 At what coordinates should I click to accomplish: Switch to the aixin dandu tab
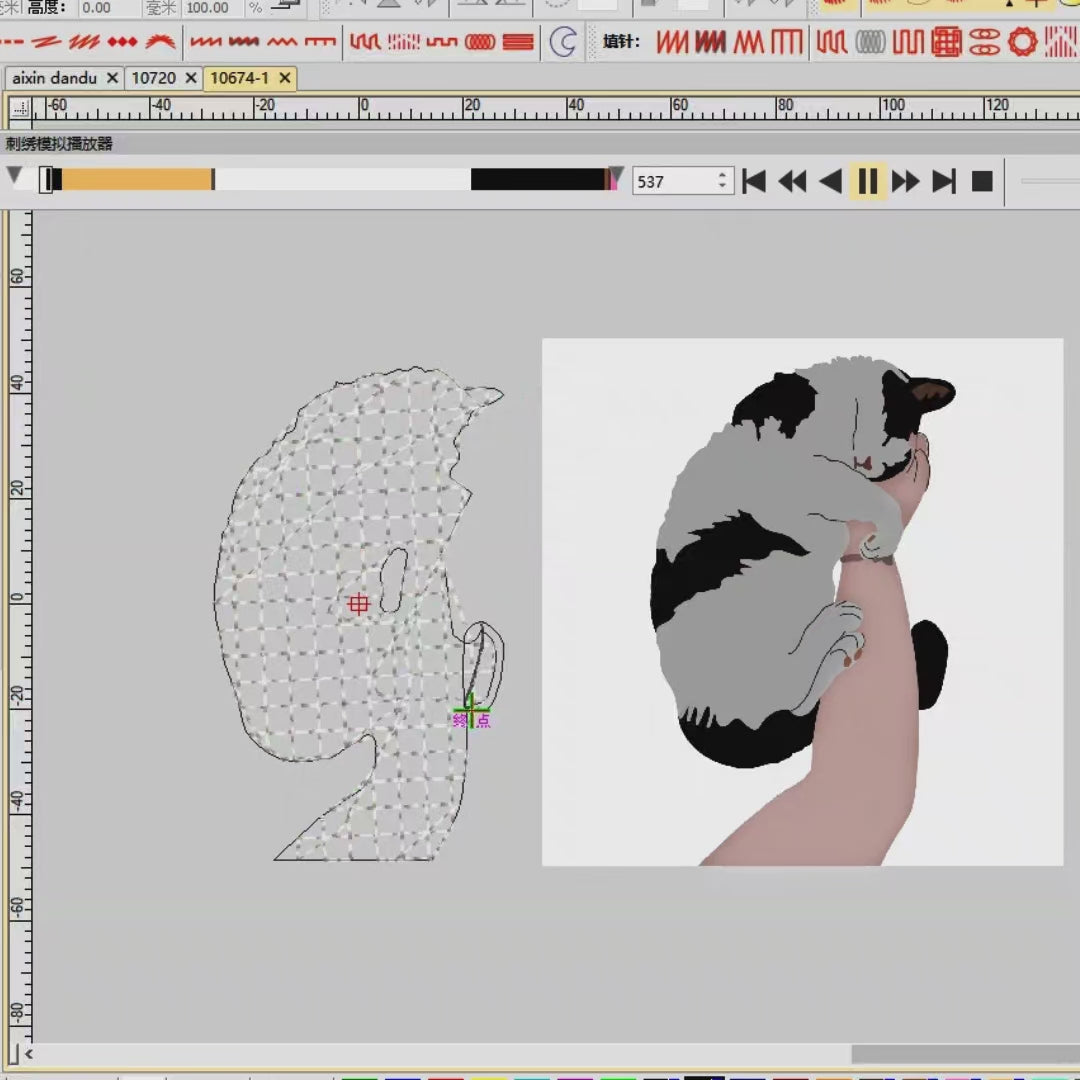54,78
